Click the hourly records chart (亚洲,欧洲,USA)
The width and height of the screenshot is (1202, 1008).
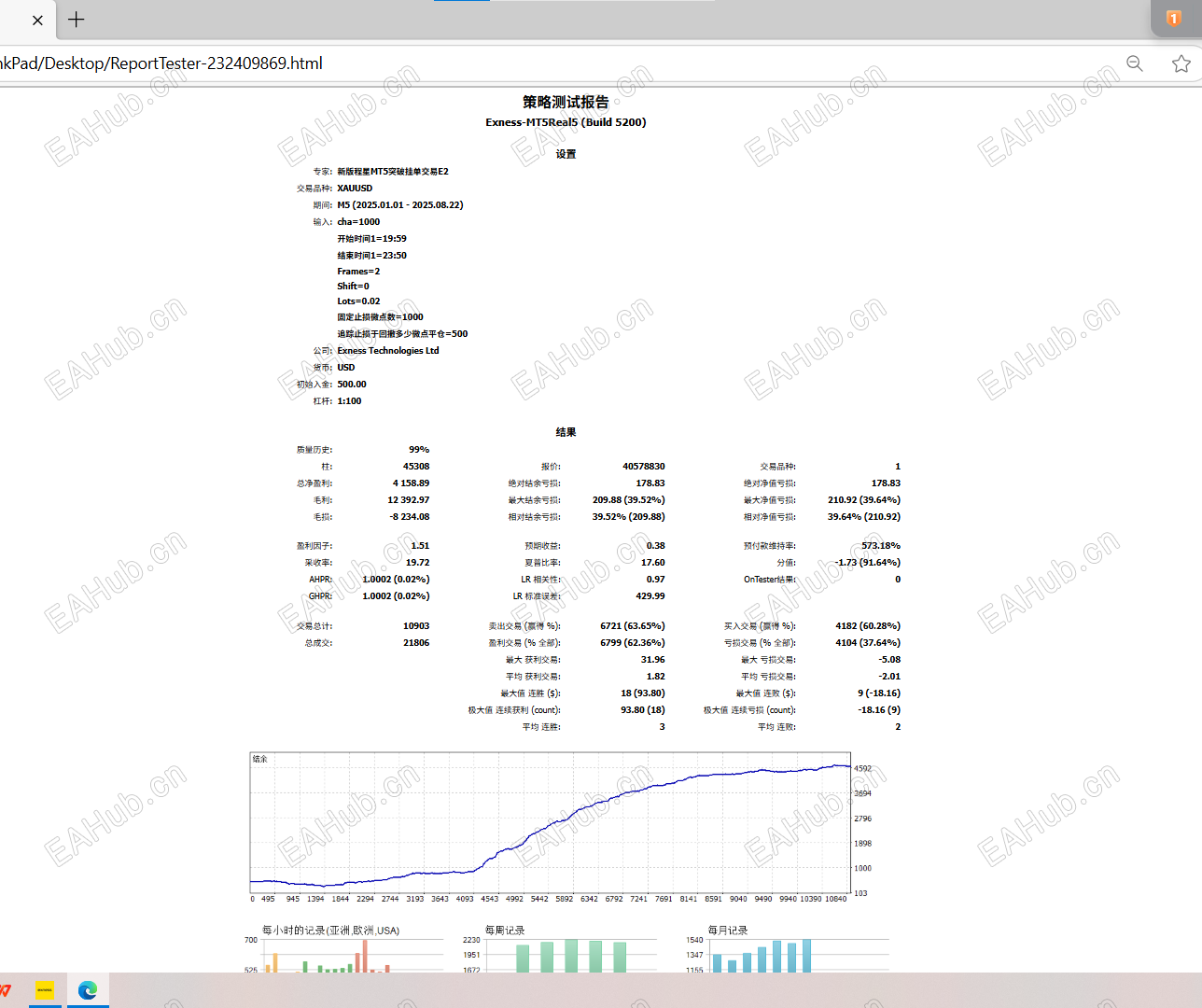coord(343,948)
